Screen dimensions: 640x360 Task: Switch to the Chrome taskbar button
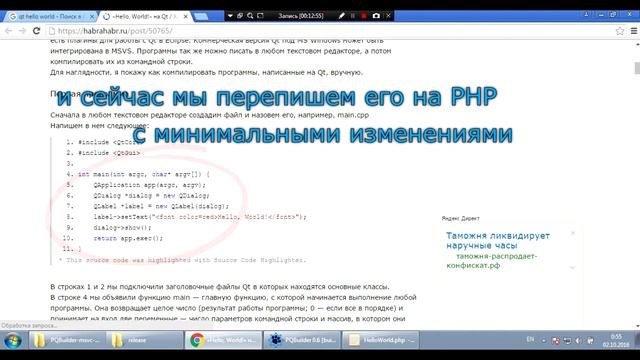click(223, 340)
